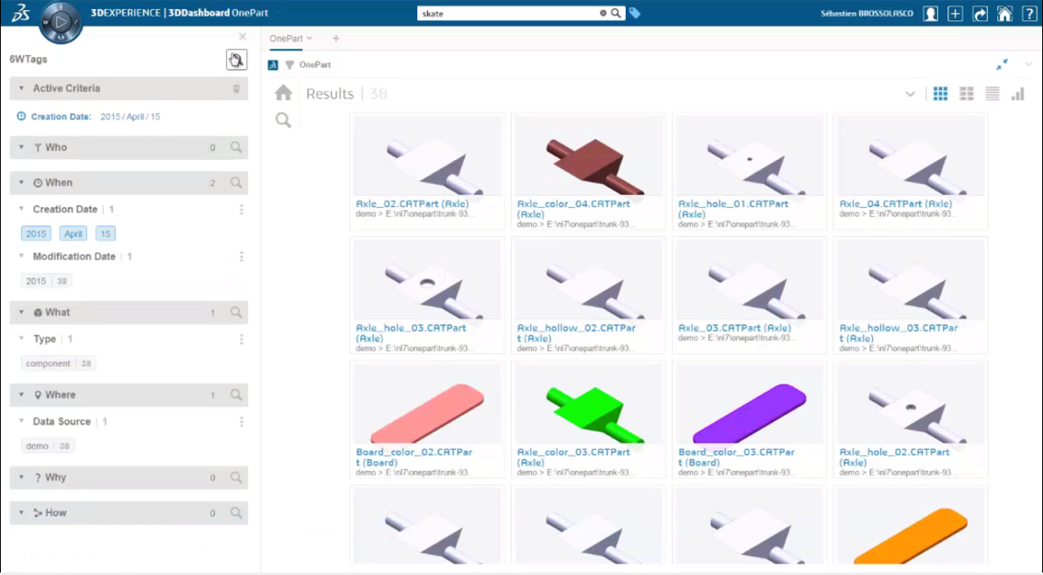Open the Axle_hole_01.CATPart link
Viewport: 1043px width, 575px height.
[733, 209]
